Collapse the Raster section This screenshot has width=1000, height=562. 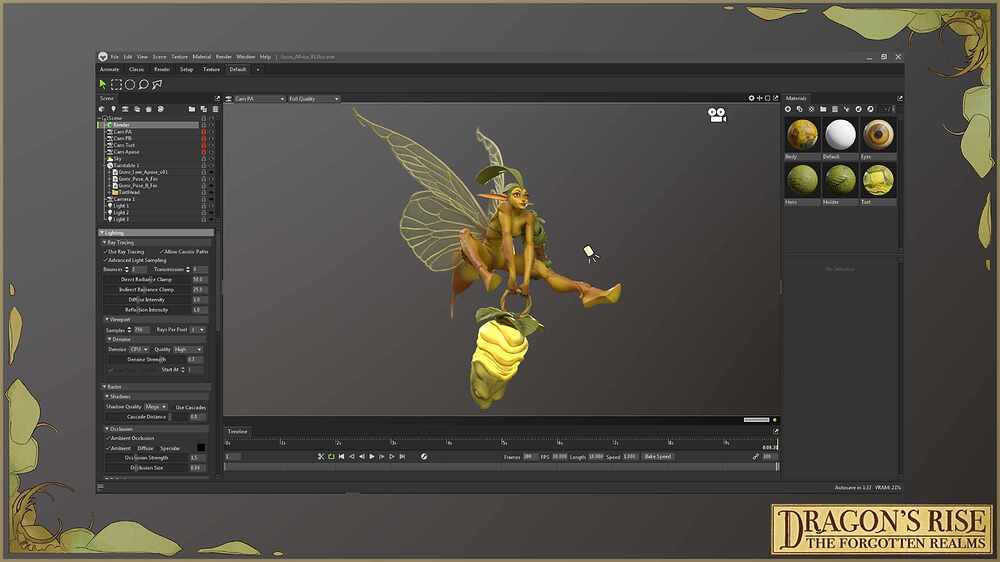coord(156,387)
